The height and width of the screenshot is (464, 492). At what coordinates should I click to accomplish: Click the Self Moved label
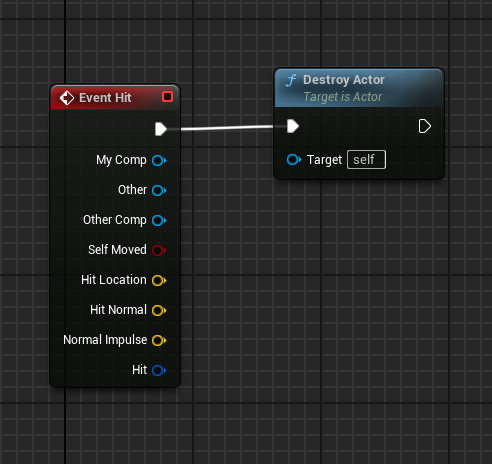pyautogui.click(x=117, y=250)
